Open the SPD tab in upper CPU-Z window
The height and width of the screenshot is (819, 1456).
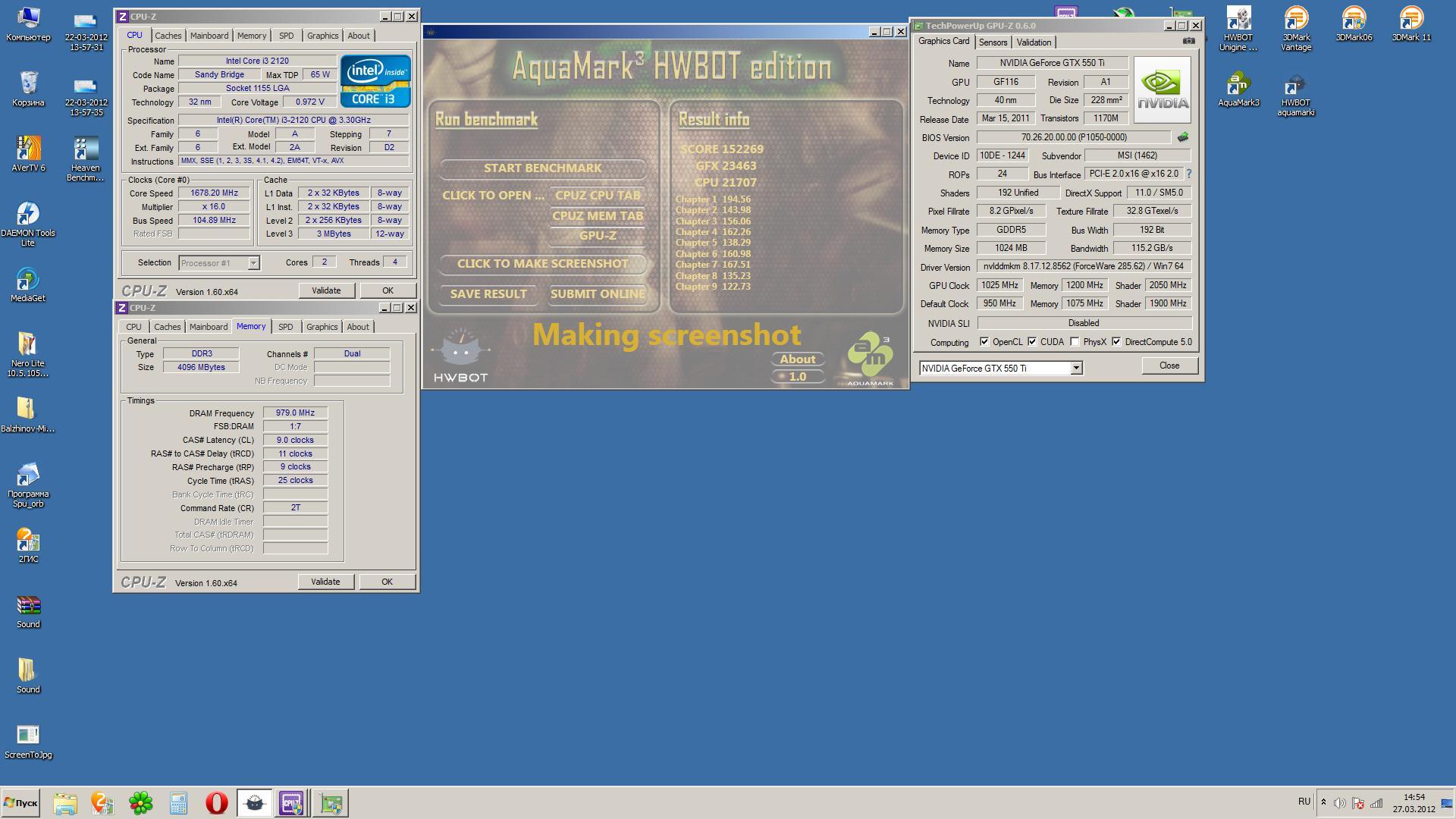[x=286, y=36]
